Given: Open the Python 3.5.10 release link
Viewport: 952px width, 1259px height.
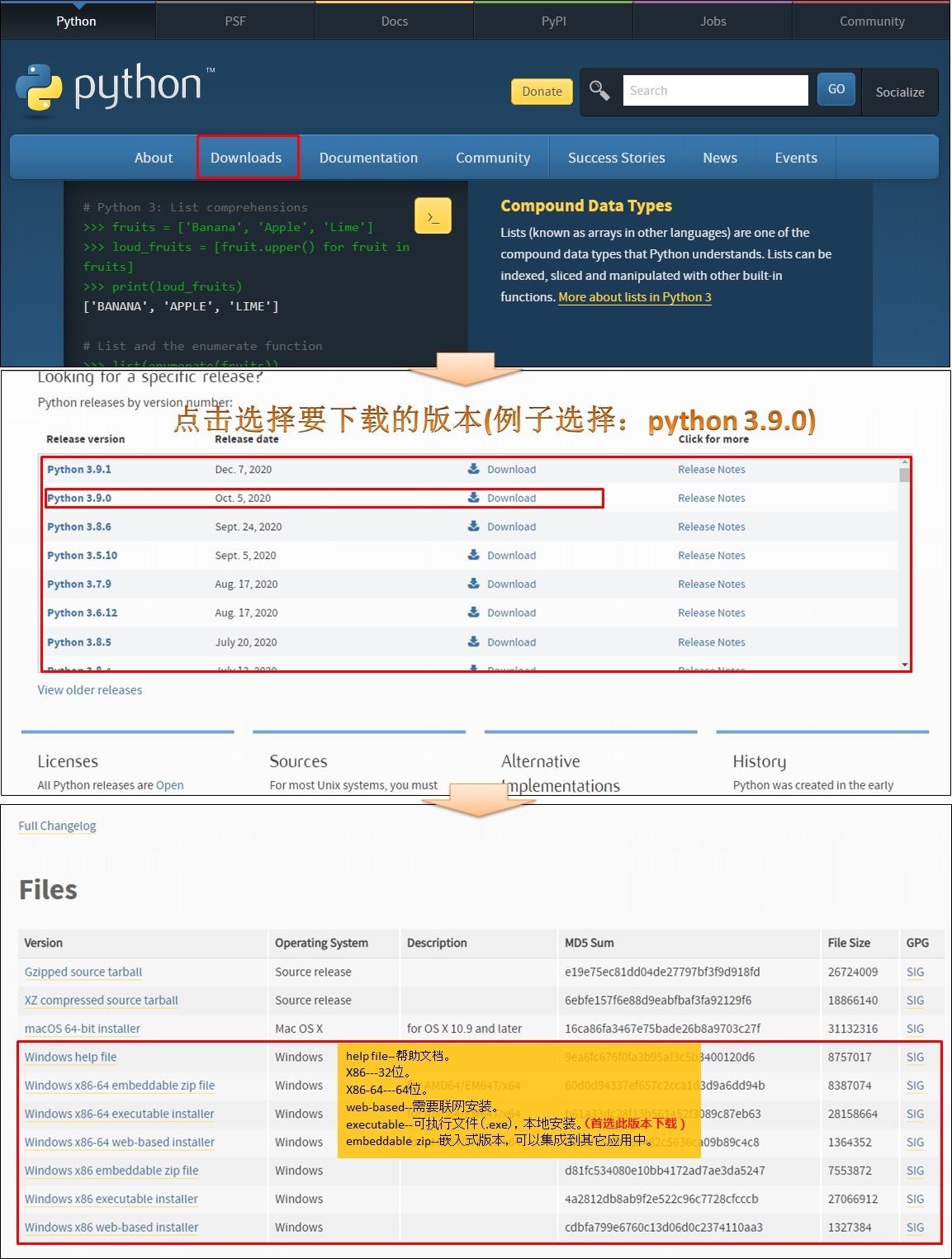Looking at the screenshot, I should [x=82, y=556].
